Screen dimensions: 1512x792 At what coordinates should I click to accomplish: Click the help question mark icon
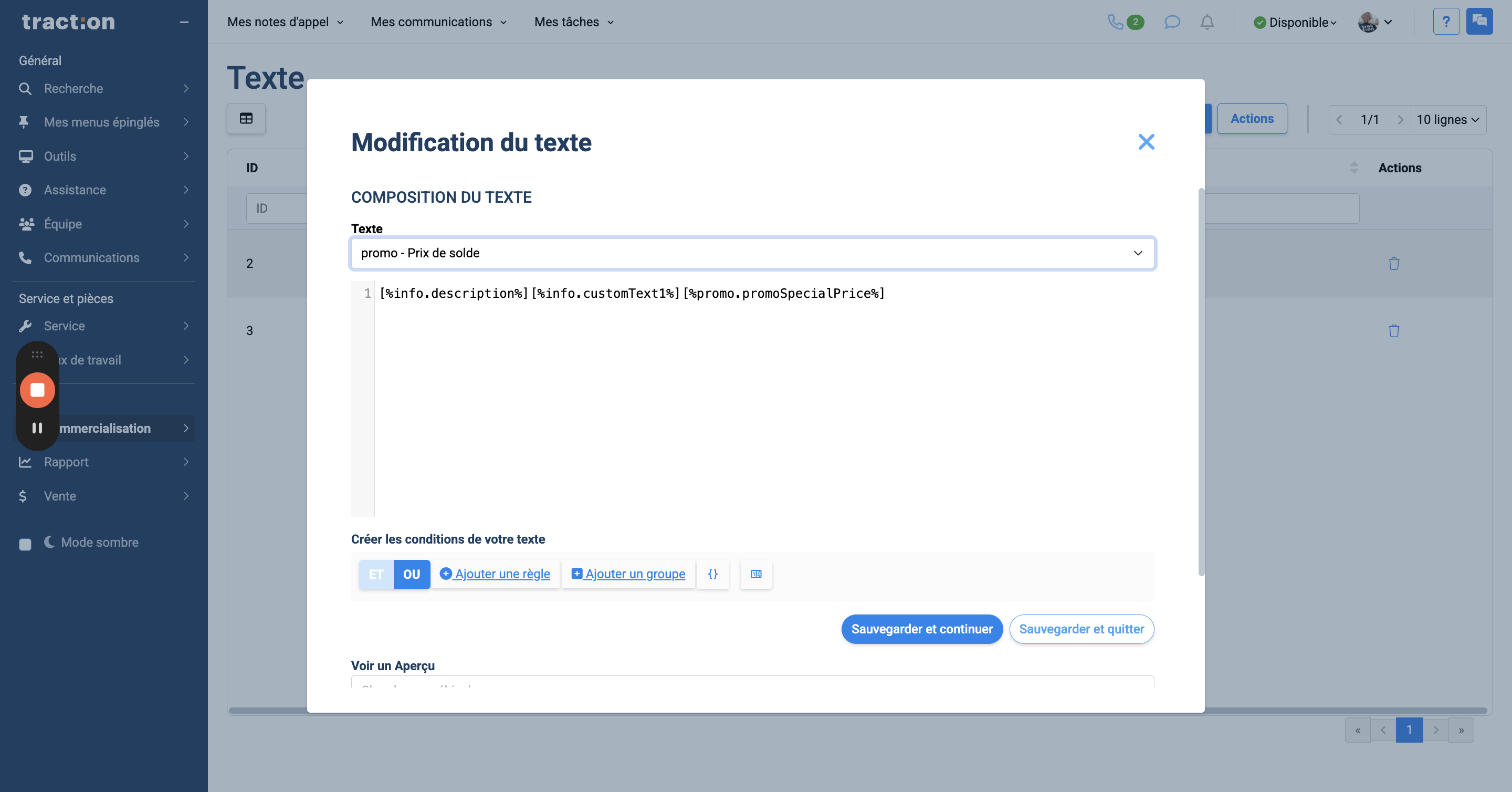pos(1446,22)
